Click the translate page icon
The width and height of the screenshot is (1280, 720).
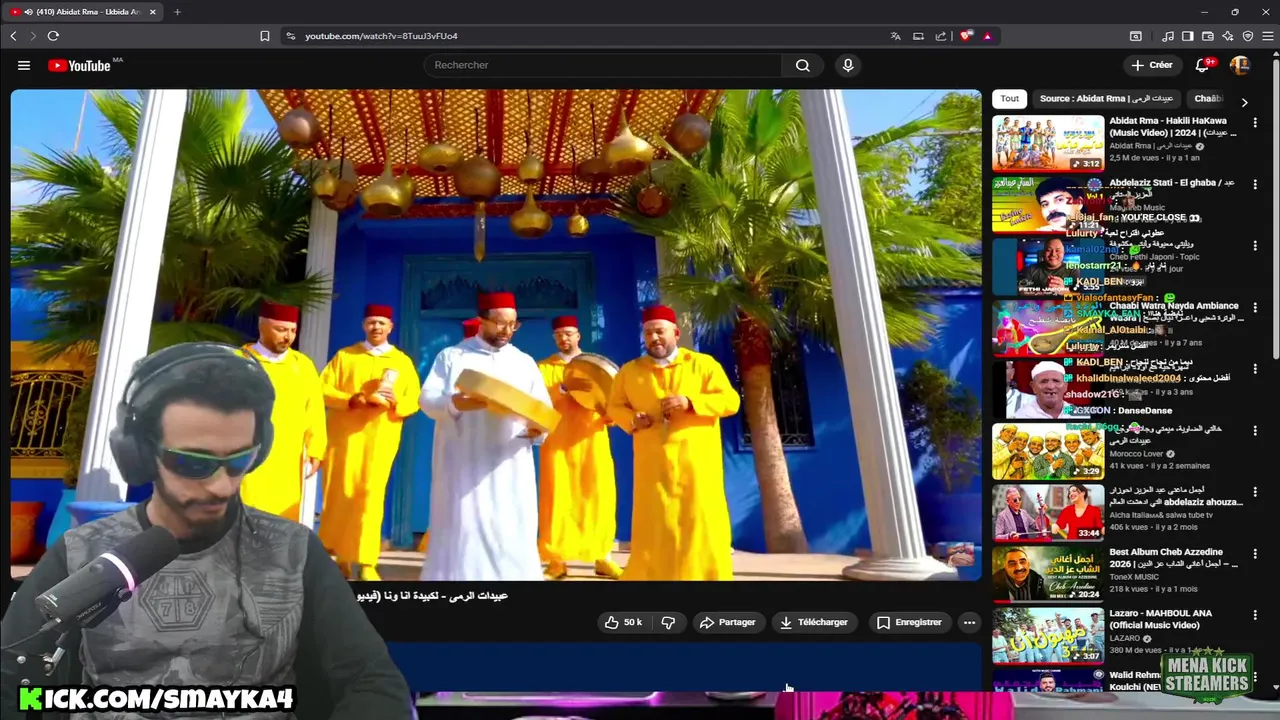[896, 36]
